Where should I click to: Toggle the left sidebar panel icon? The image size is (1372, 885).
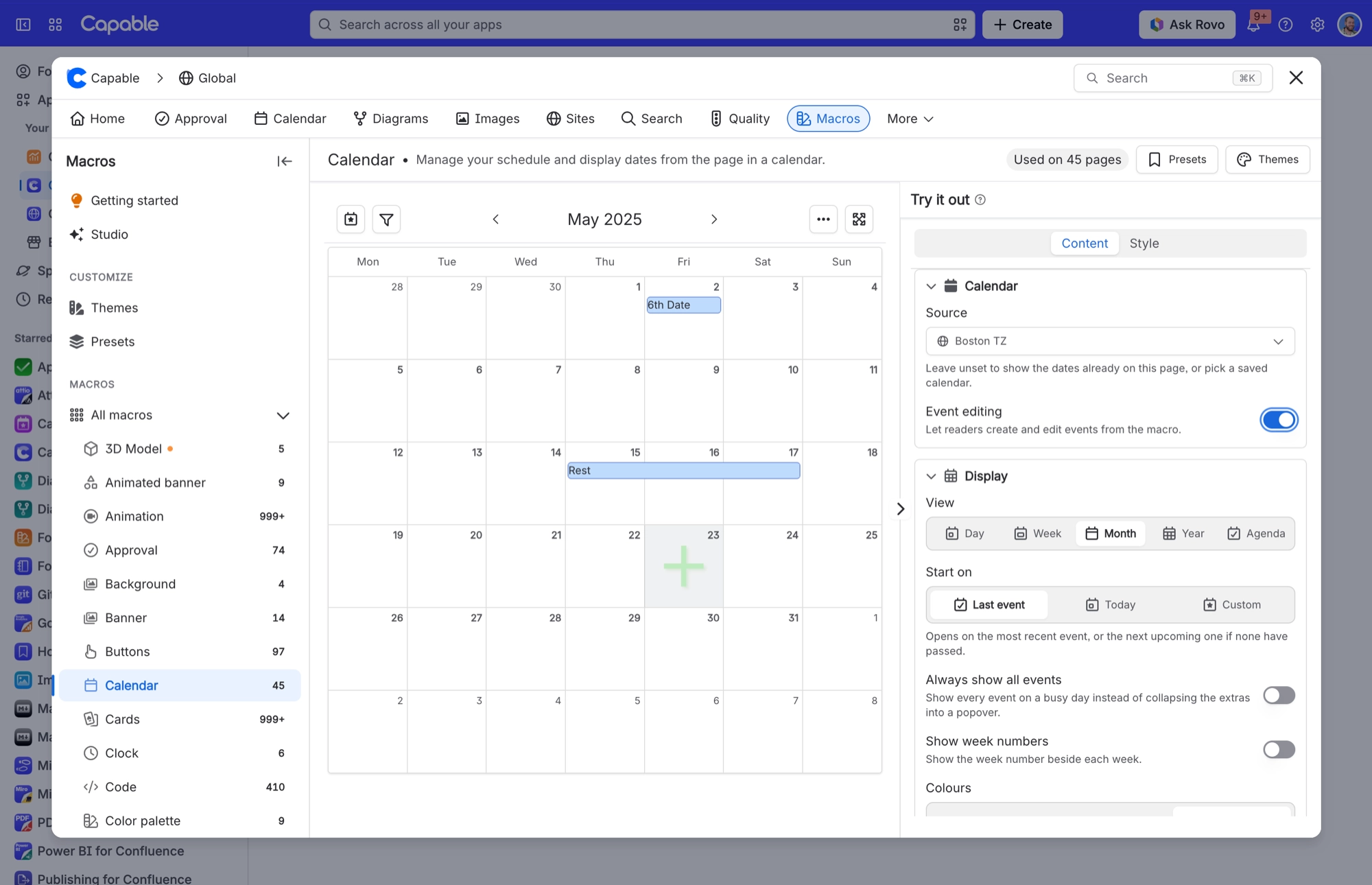click(23, 25)
